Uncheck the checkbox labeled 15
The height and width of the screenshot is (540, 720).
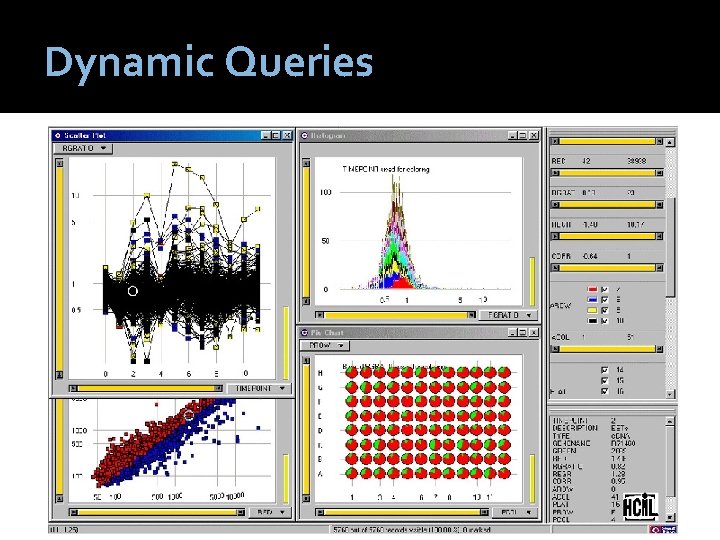tap(605, 380)
